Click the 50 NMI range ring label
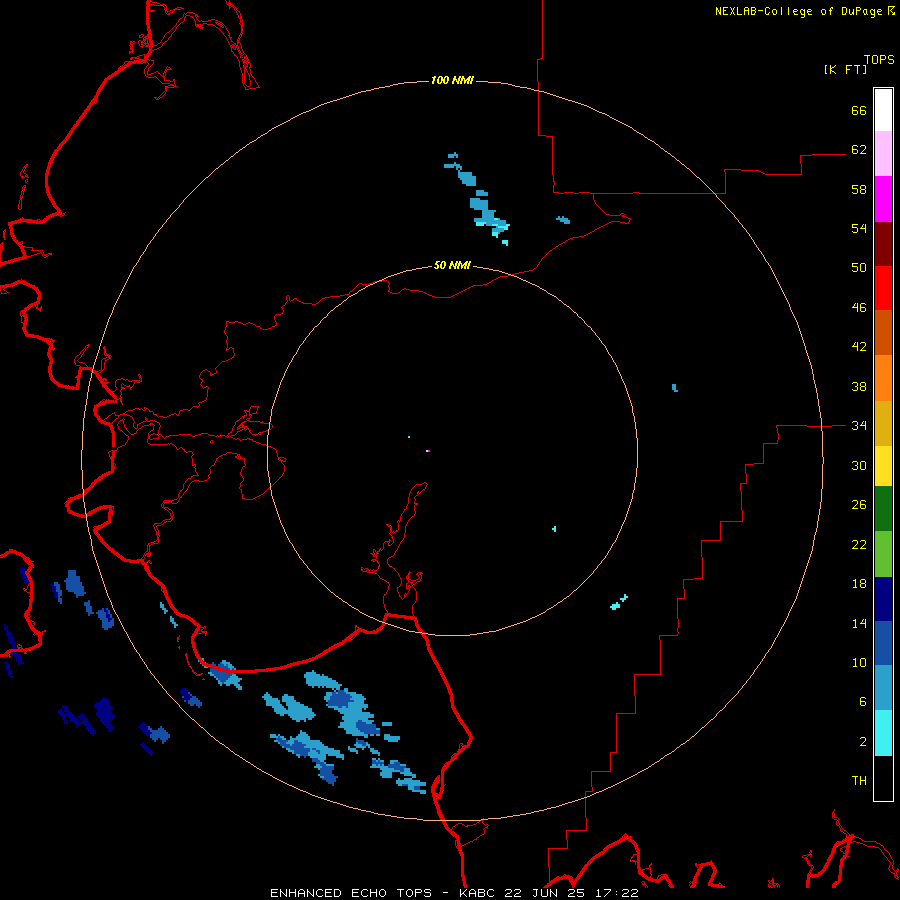 point(452,265)
